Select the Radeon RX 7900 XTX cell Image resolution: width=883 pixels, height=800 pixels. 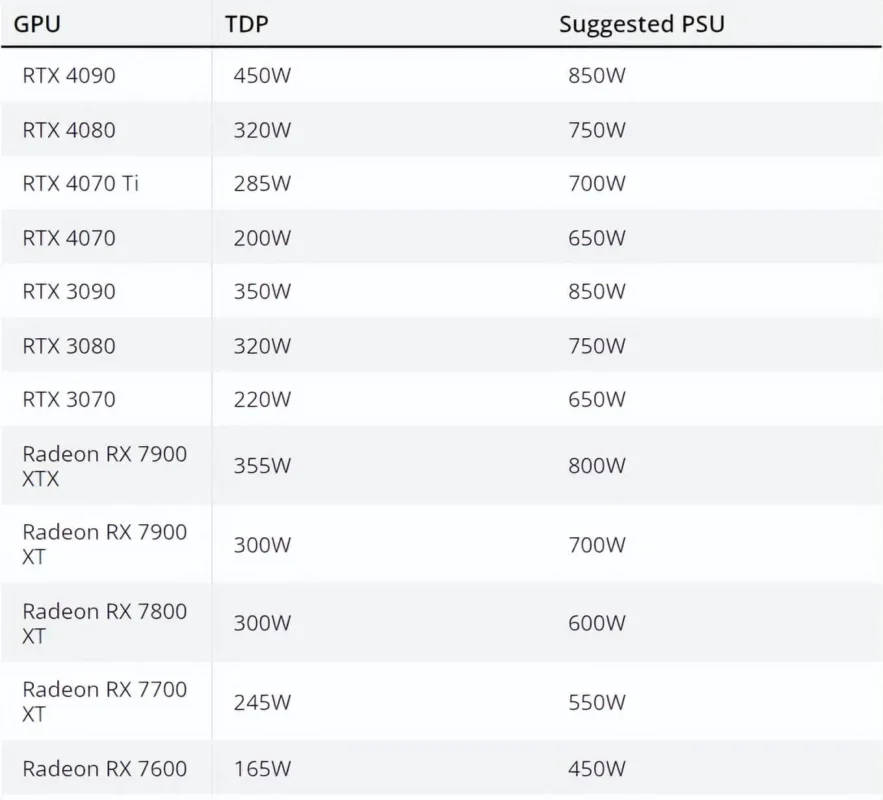point(105,466)
